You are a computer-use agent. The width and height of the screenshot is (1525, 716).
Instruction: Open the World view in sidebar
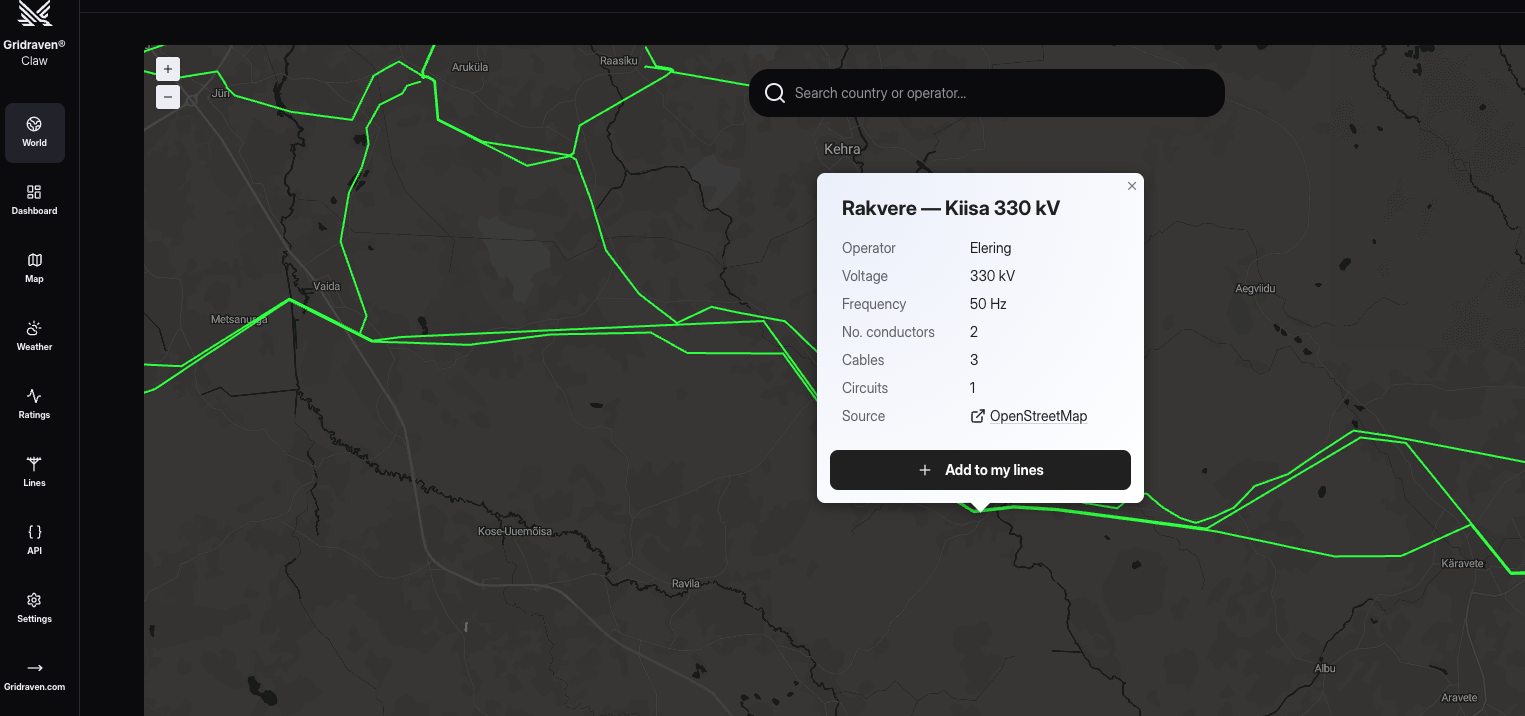[x=35, y=132]
